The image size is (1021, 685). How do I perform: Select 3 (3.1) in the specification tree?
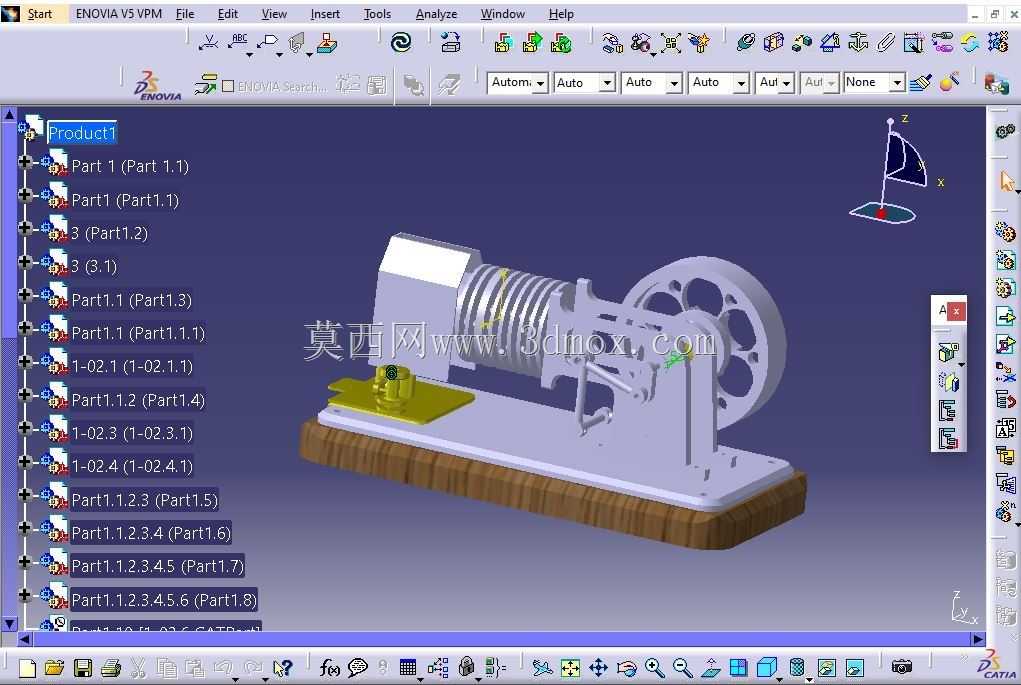click(x=94, y=266)
